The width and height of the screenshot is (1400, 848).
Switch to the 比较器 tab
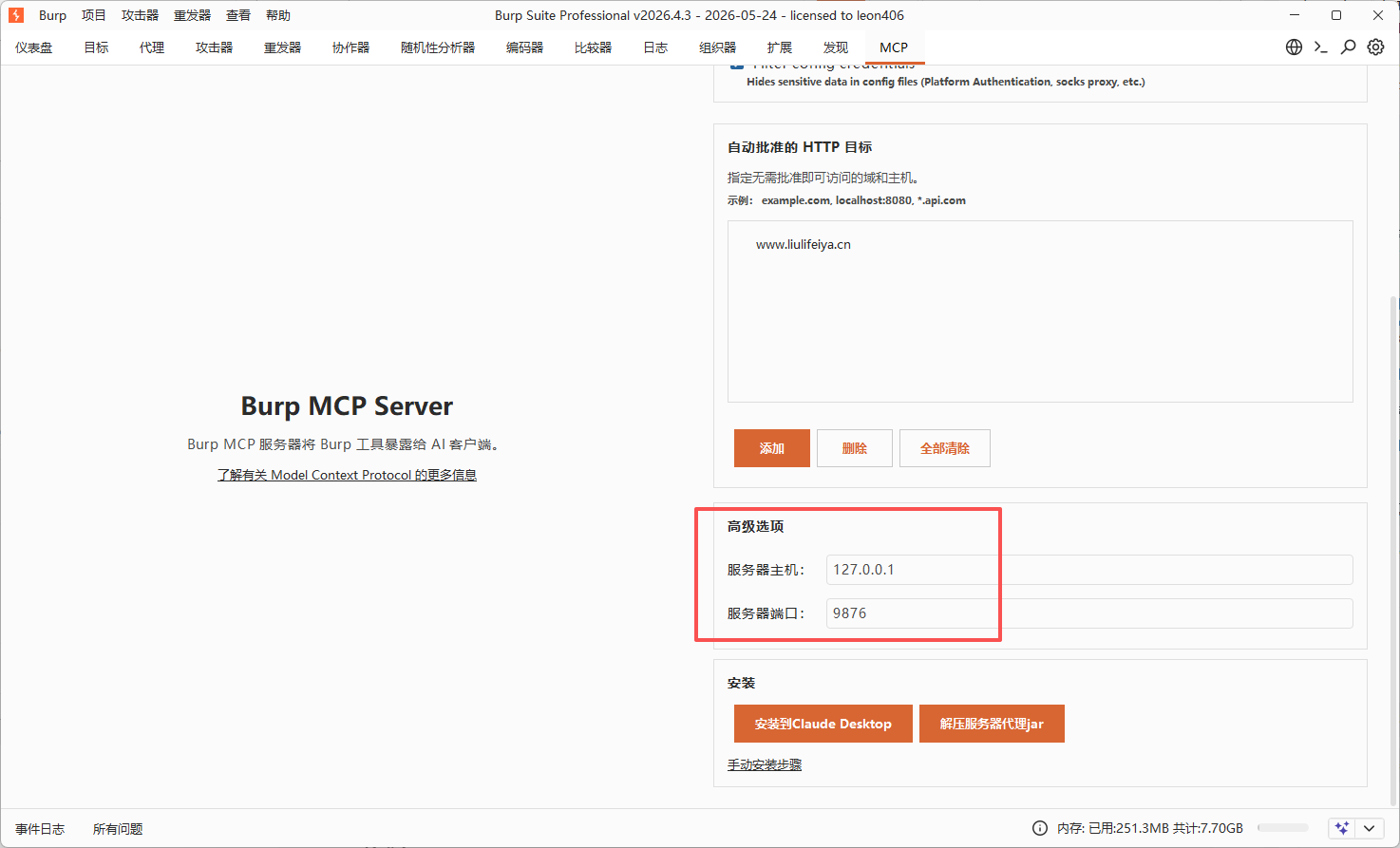coord(594,47)
